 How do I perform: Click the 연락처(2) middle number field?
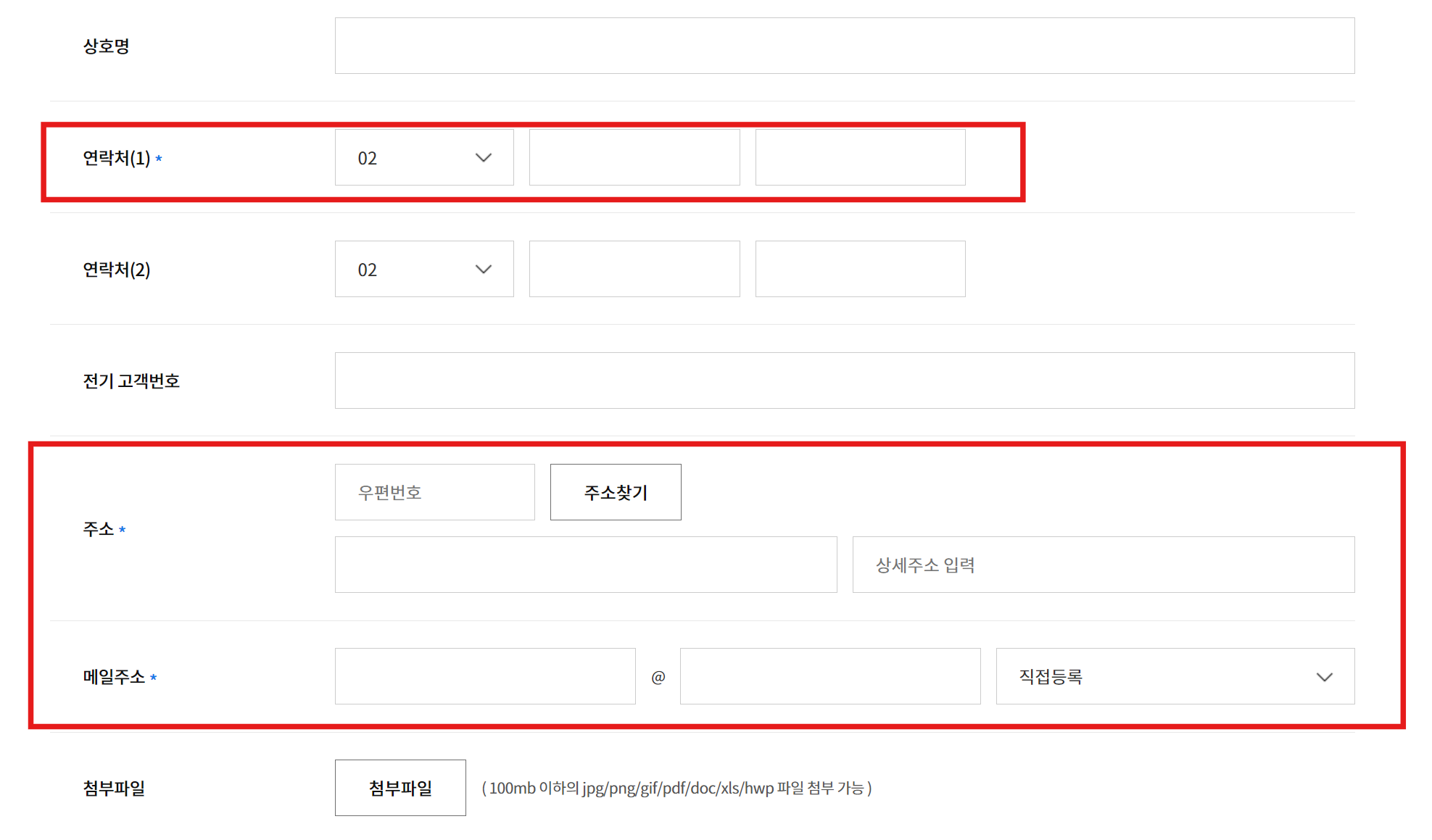click(x=634, y=269)
